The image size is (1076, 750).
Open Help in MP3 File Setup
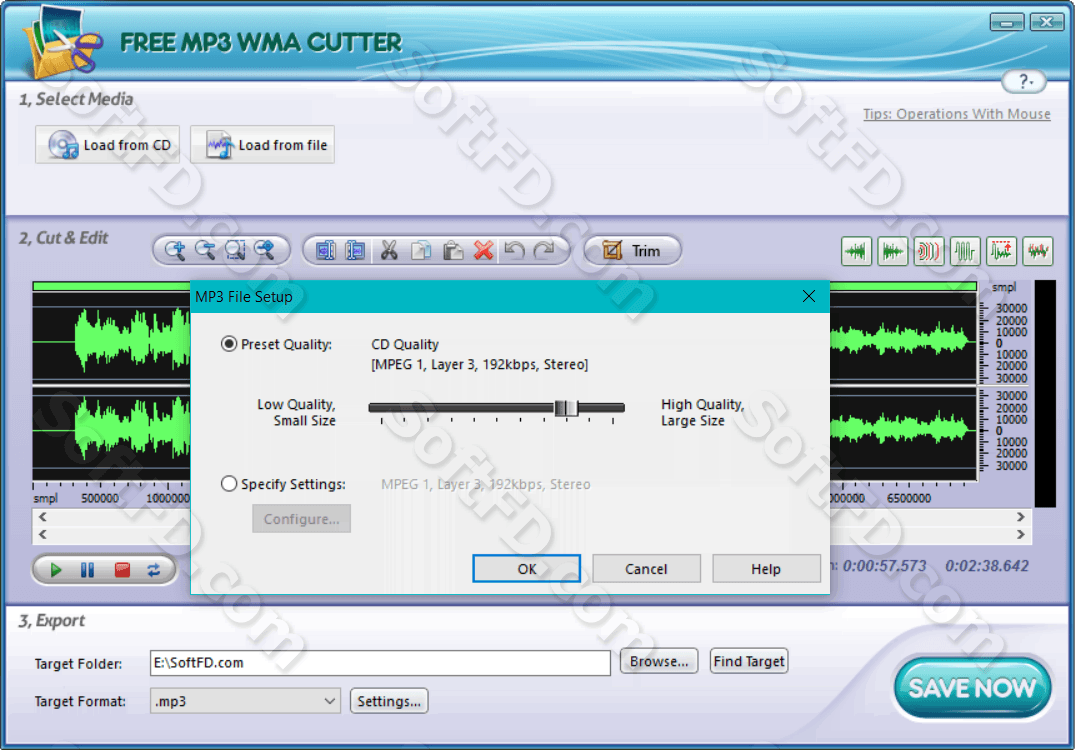click(766, 569)
